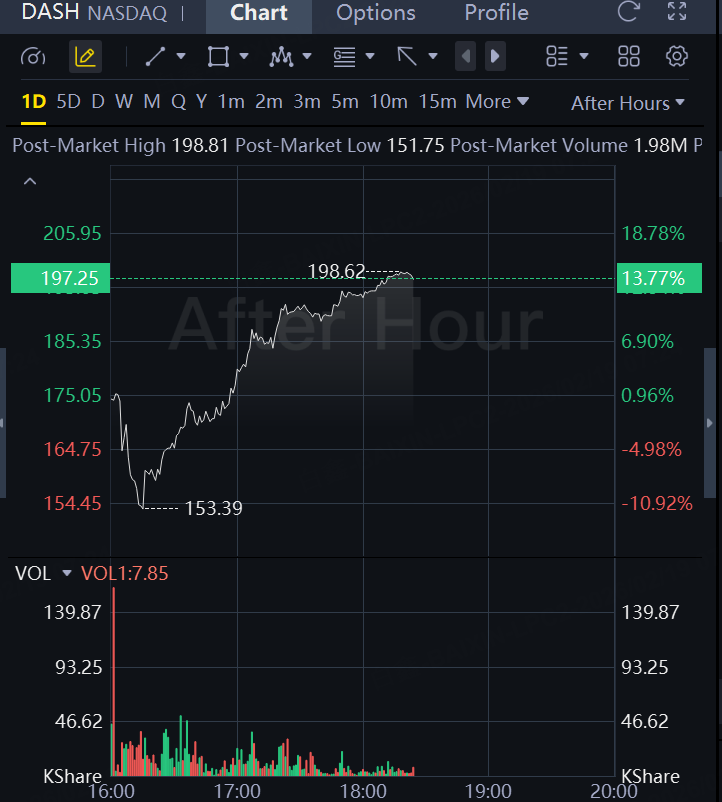The image size is (722, 802).
Task: Switch to the Q quarterly interval
Action: [x=178, y=102]
